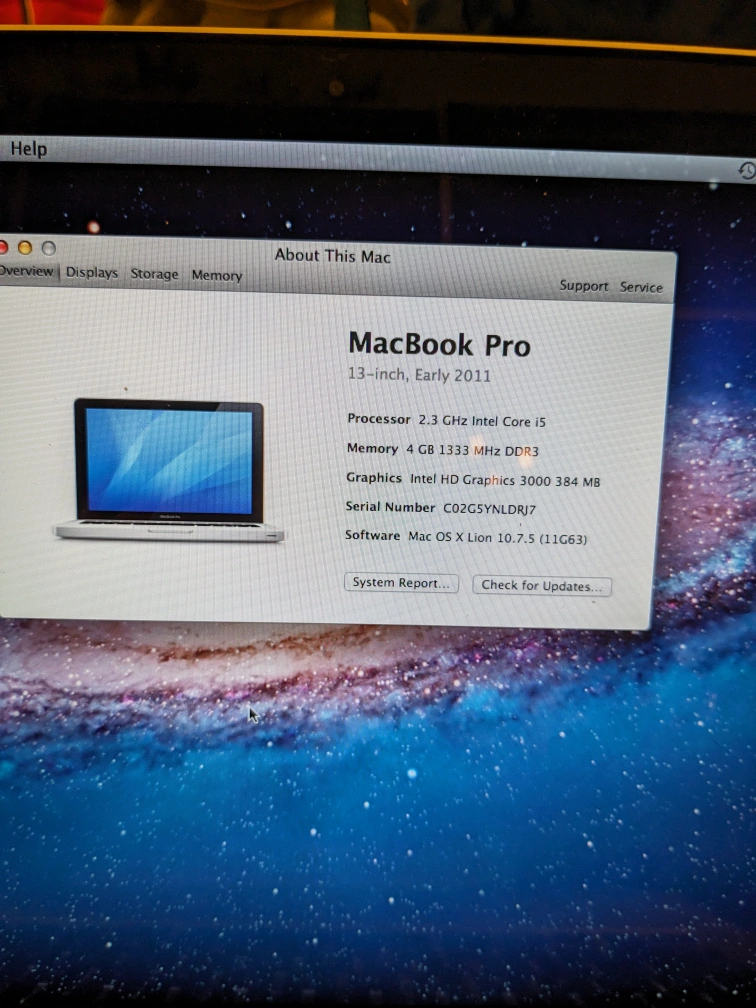The height and width of the screenshot is (1008, 756).
Task: Open the Help menu in menu bar
Action: [29, 149]
